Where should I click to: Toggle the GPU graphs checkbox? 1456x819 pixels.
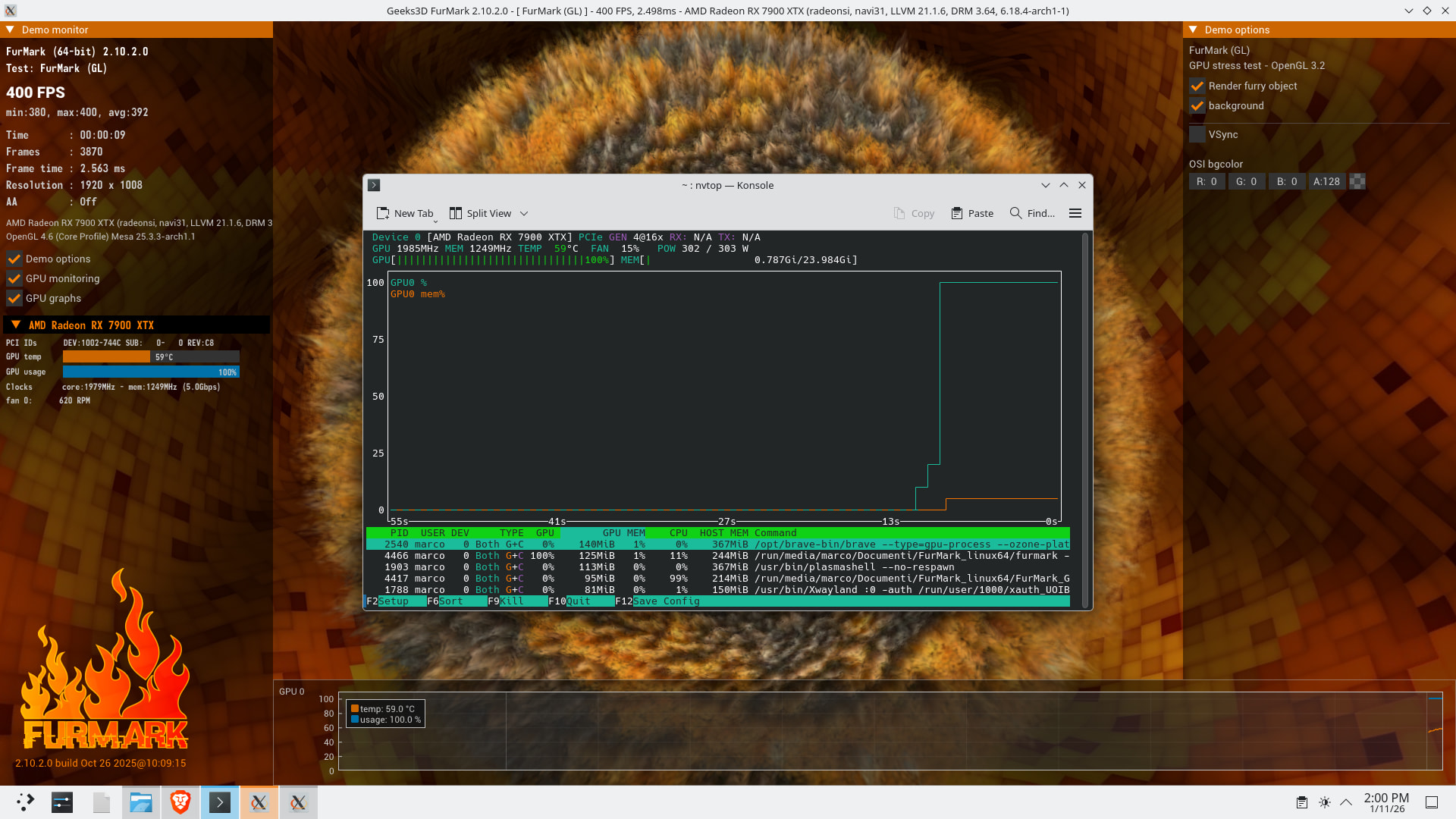click(x=14, y=298)
